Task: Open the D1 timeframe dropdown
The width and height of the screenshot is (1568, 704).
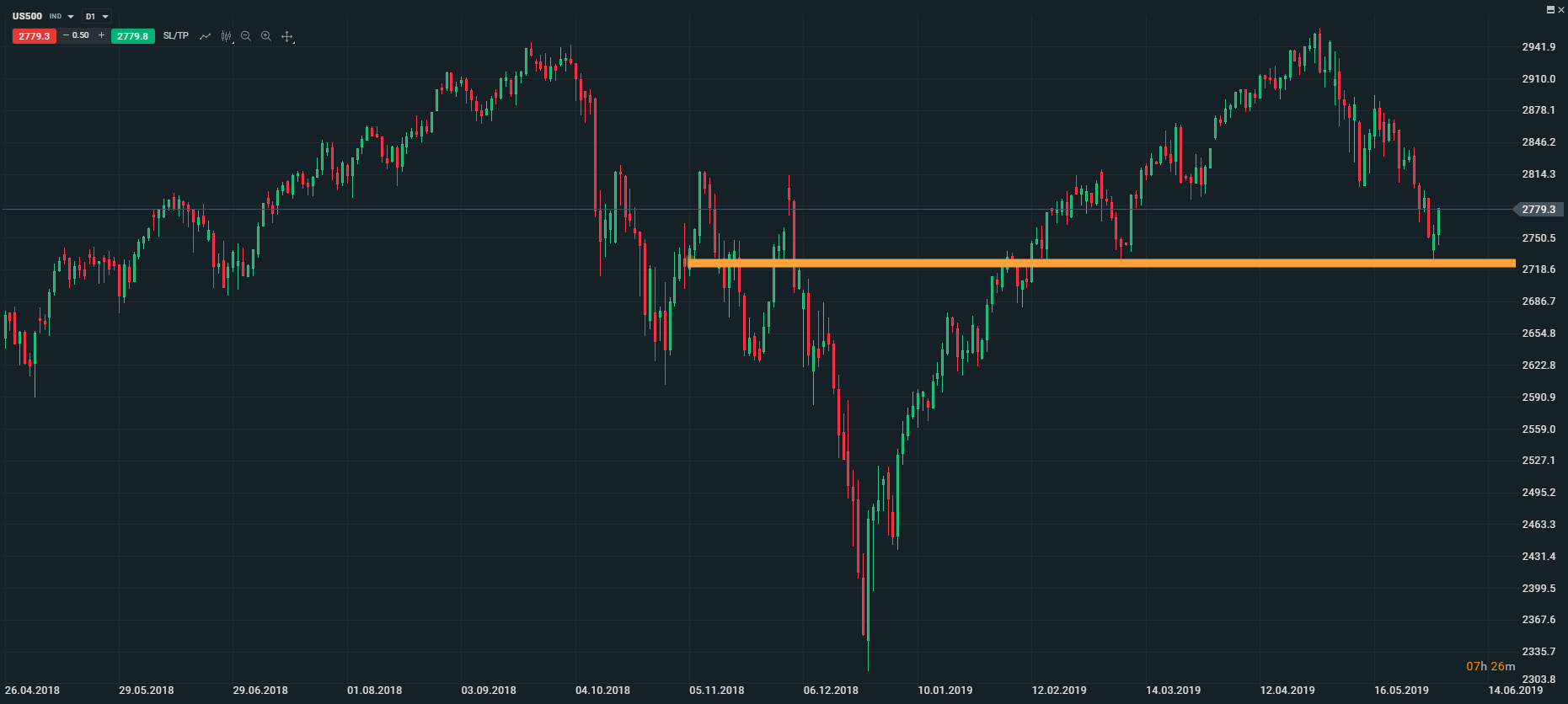Action: click(x=97, y=17)
